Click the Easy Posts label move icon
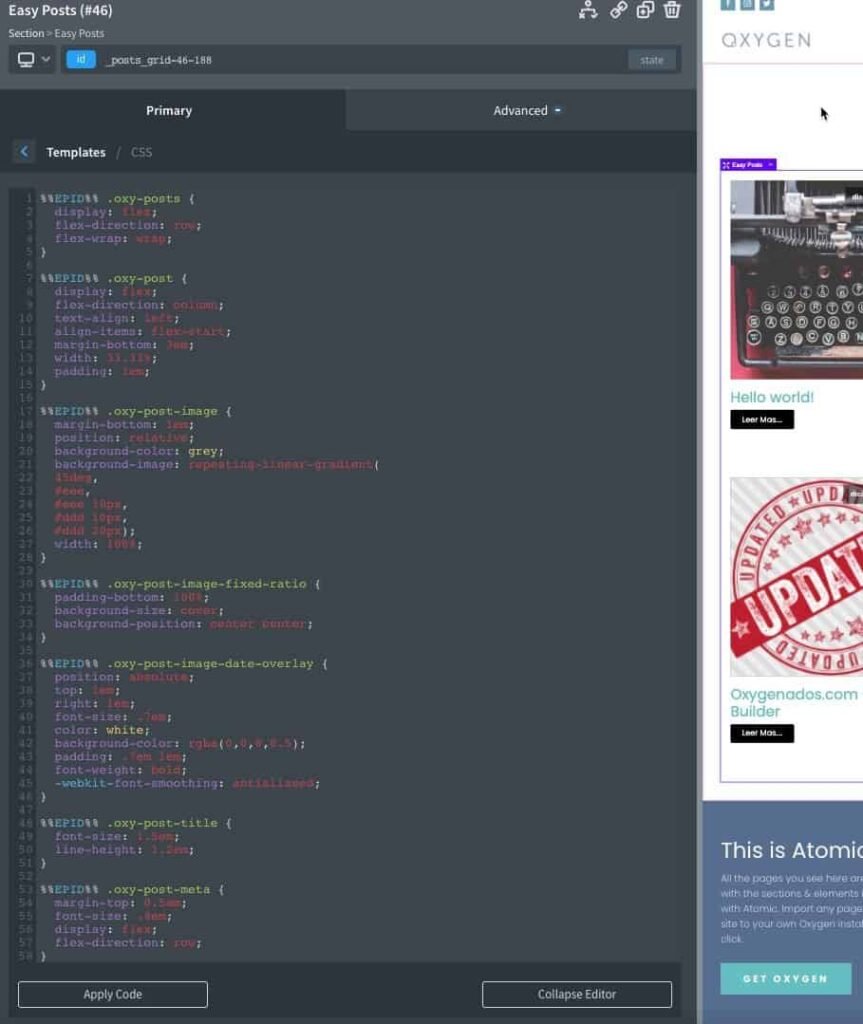863x1024 pixels. tap(726, 165)
